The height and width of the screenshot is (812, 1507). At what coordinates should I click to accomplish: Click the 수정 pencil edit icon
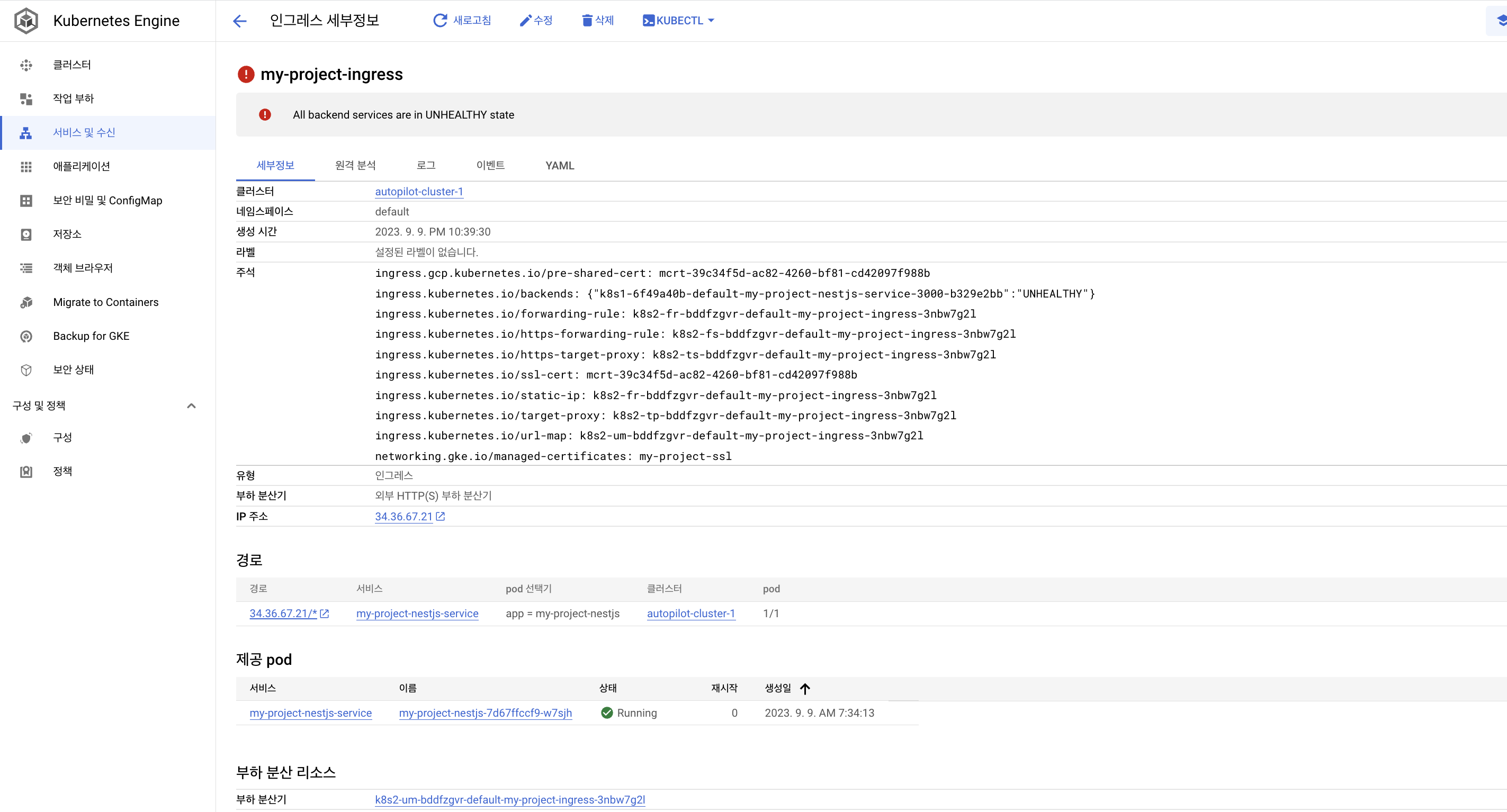click(x=525, y=21)
